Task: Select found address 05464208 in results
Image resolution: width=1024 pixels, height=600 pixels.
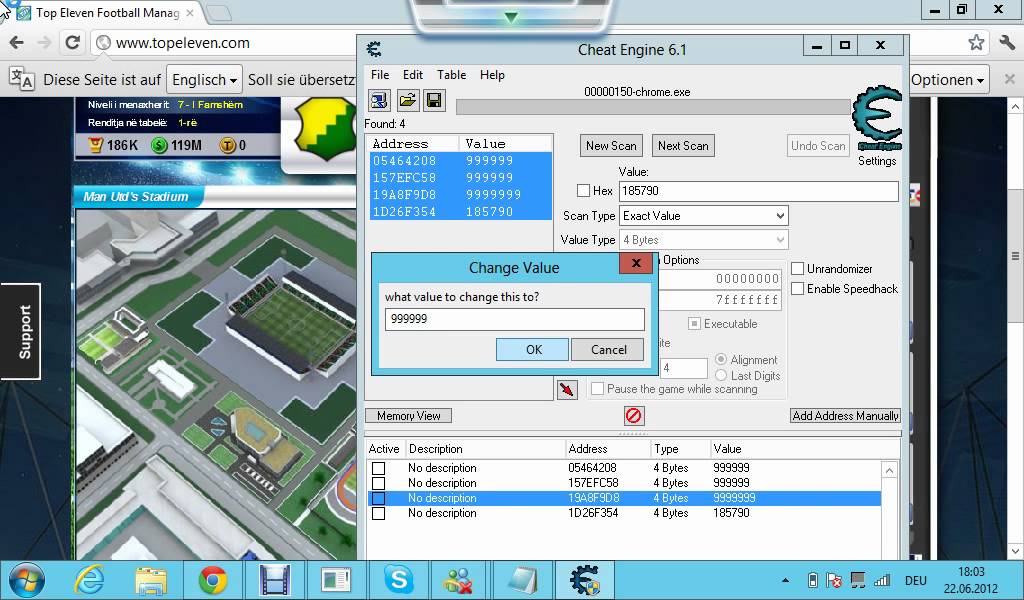Action: [460, 161]
